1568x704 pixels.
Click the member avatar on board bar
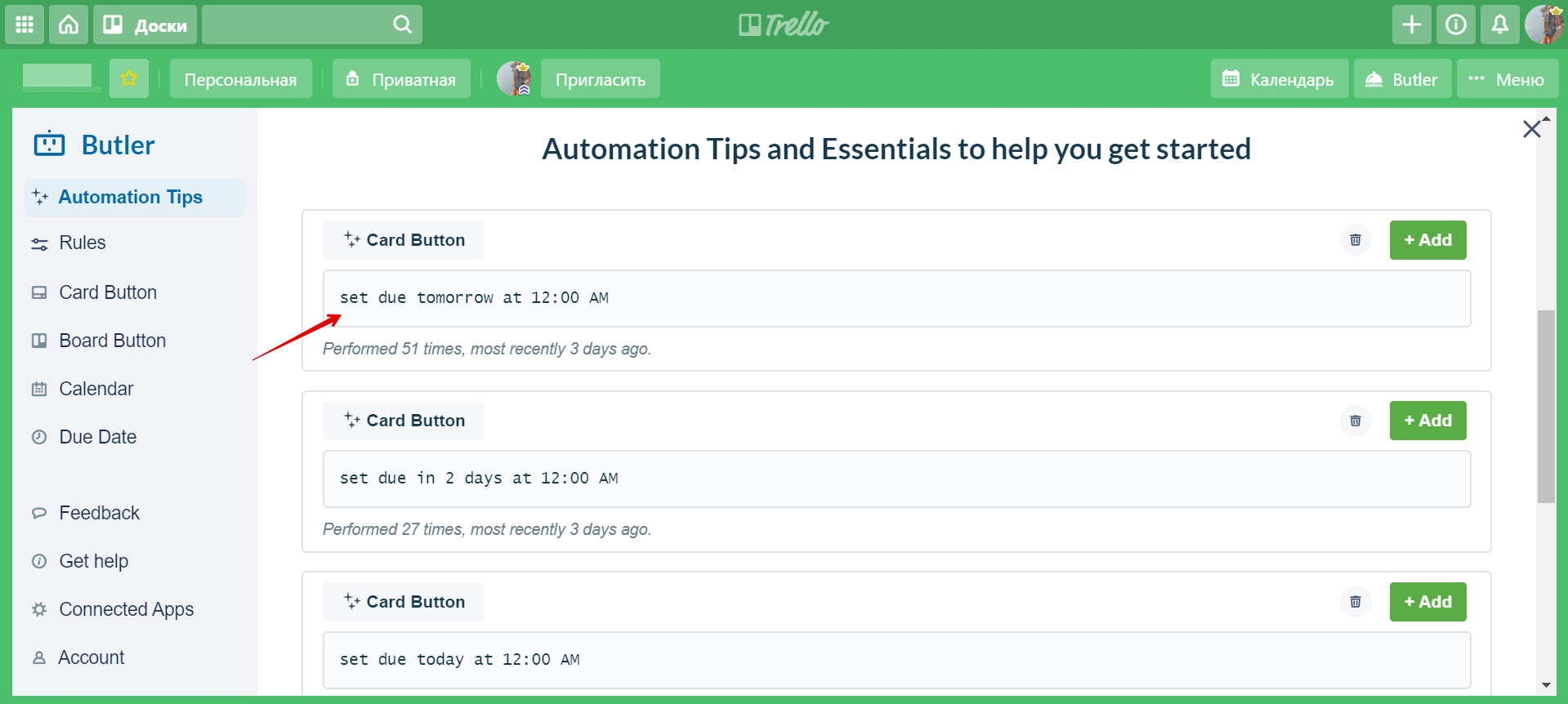(515, 78)
